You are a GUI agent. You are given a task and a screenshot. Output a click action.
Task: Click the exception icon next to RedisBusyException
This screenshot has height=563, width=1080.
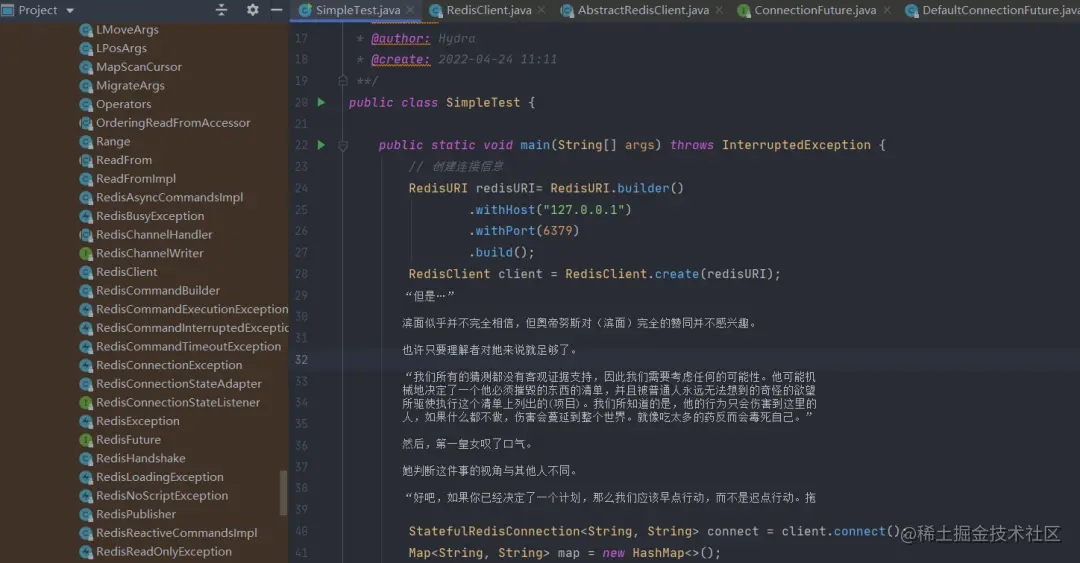click(86, 216)
